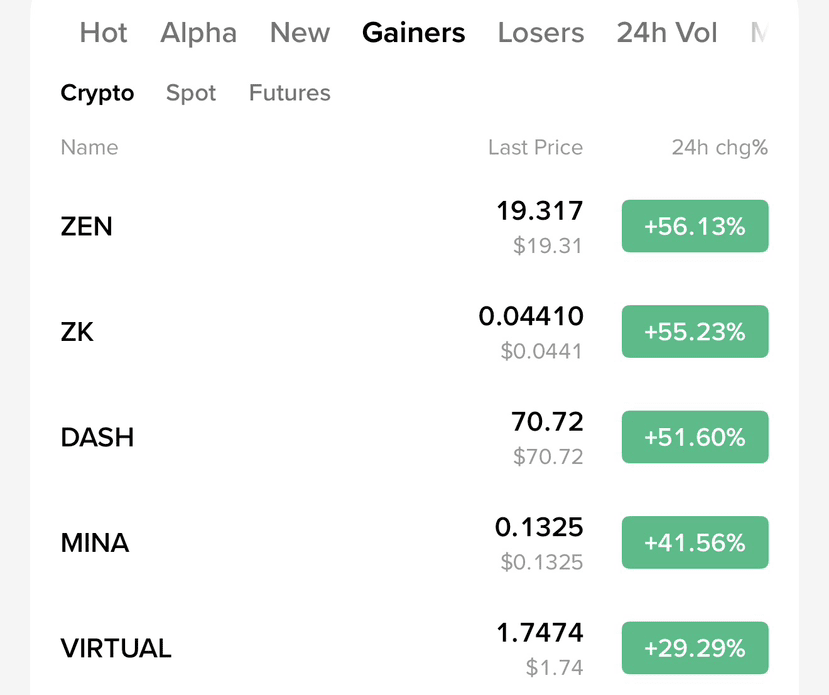Screen dimensions: 829x695
Task: Click the +56.13% change badge
Action: click(695, 226)
